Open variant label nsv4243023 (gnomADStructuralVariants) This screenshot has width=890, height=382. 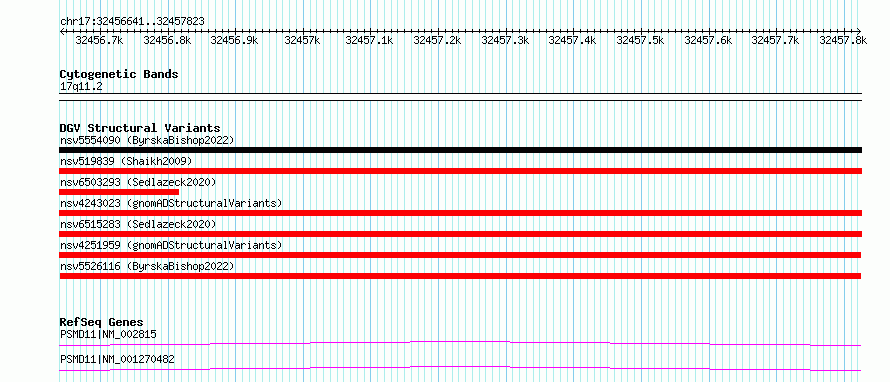171,203
